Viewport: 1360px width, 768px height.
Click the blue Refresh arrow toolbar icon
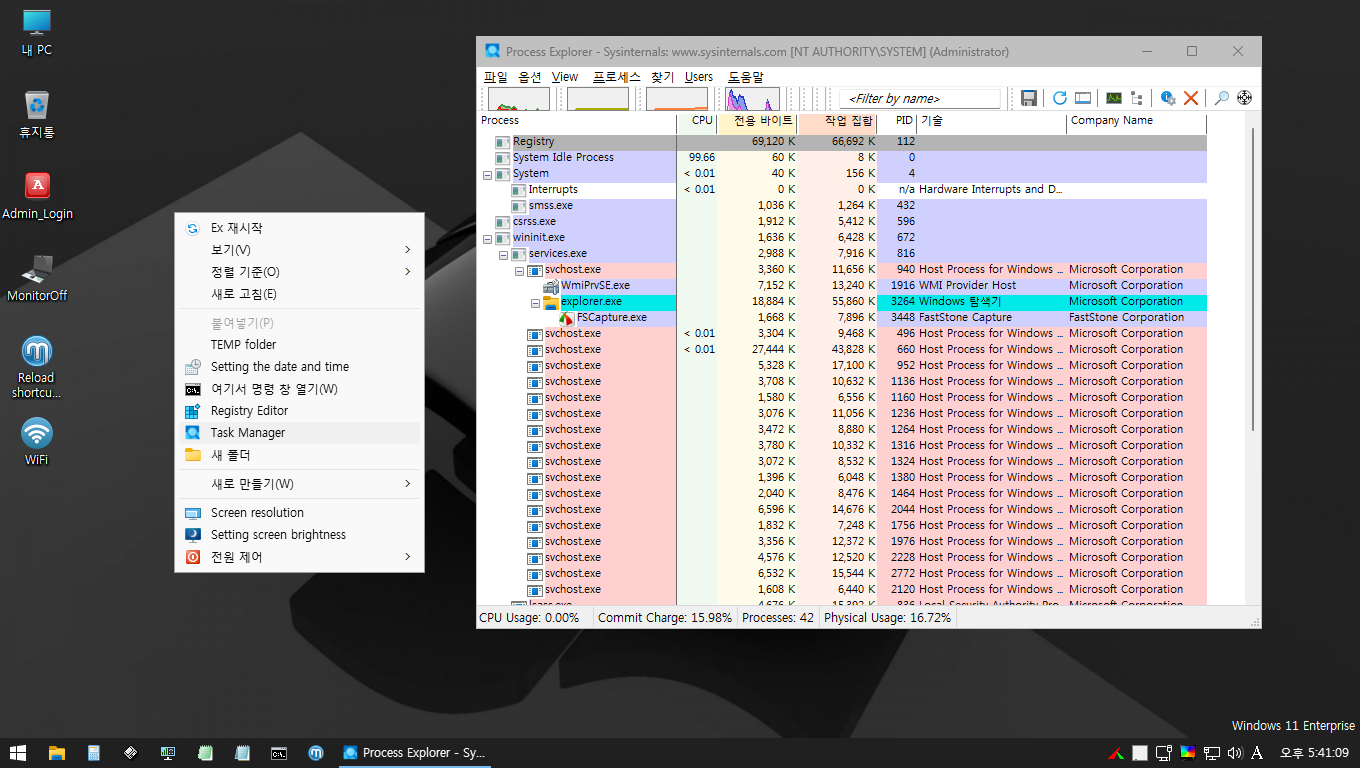[x=1060, y=98]
